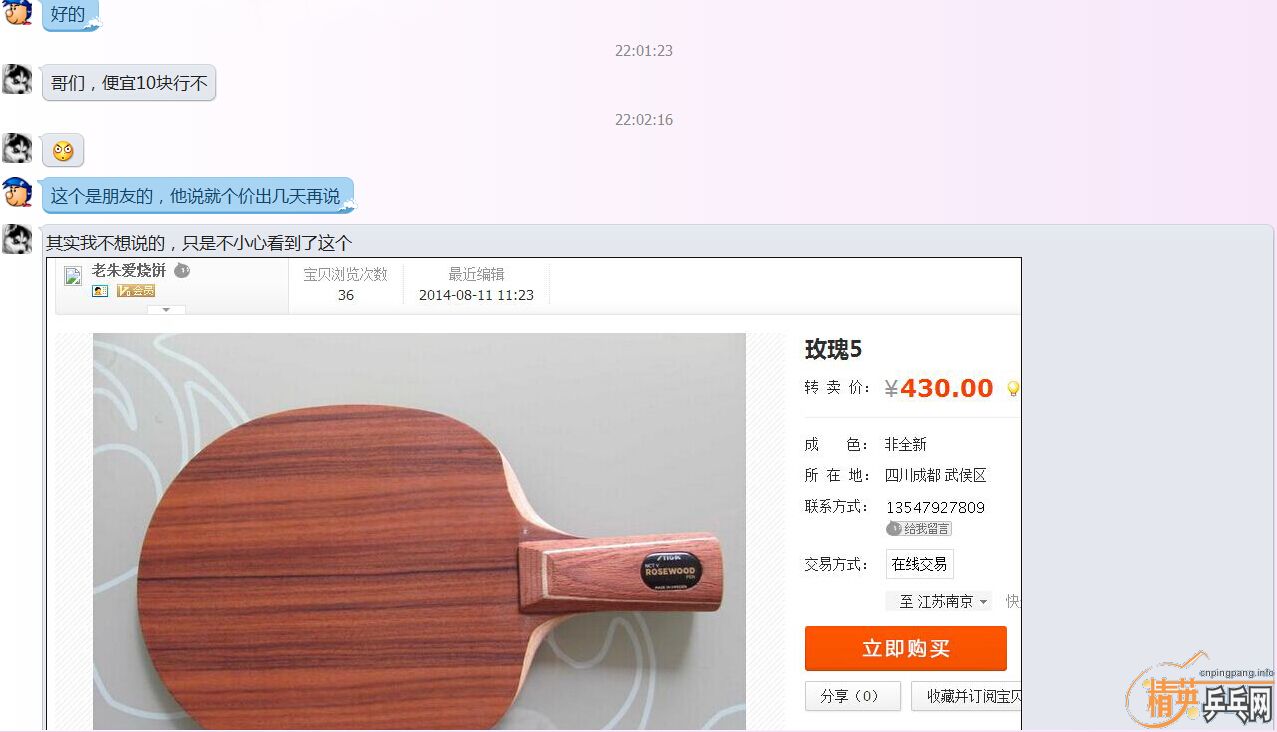Click the grey level badge beside 老朱爱烧饼

[182, 270]
